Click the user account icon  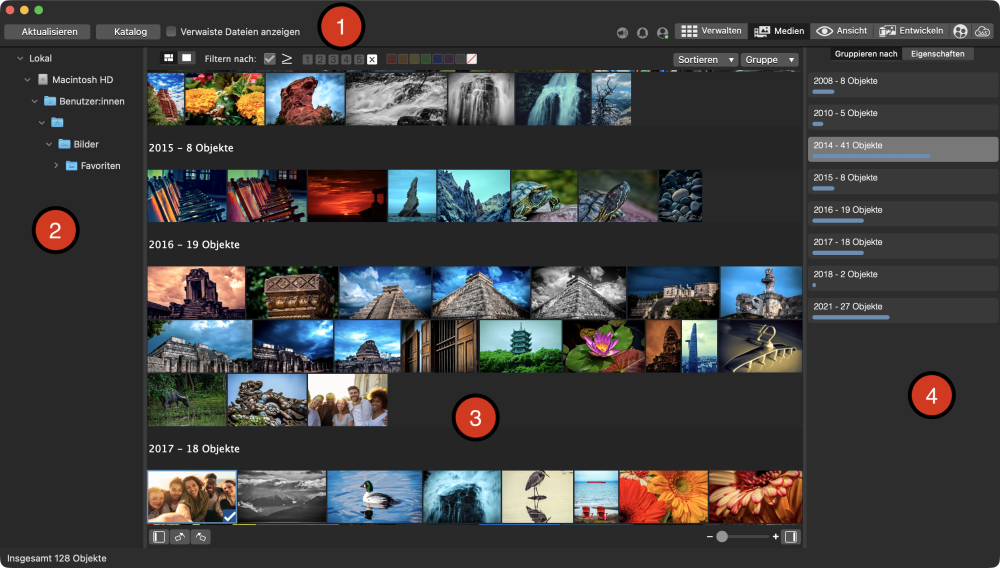click(662, 32)
